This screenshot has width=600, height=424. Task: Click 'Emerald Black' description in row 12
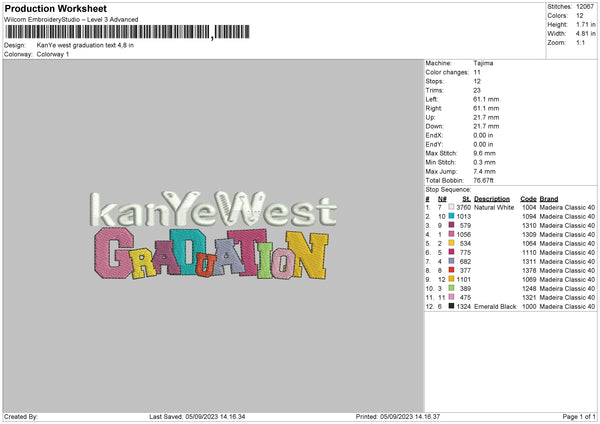pyautogui.click(x=495, y=307)
